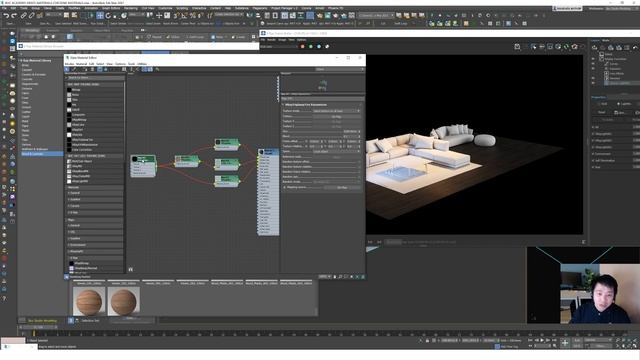This screenshot has height=360, width=640.
Task: Select the Select and Link chain tool
Action: click(x=23, y=16)
